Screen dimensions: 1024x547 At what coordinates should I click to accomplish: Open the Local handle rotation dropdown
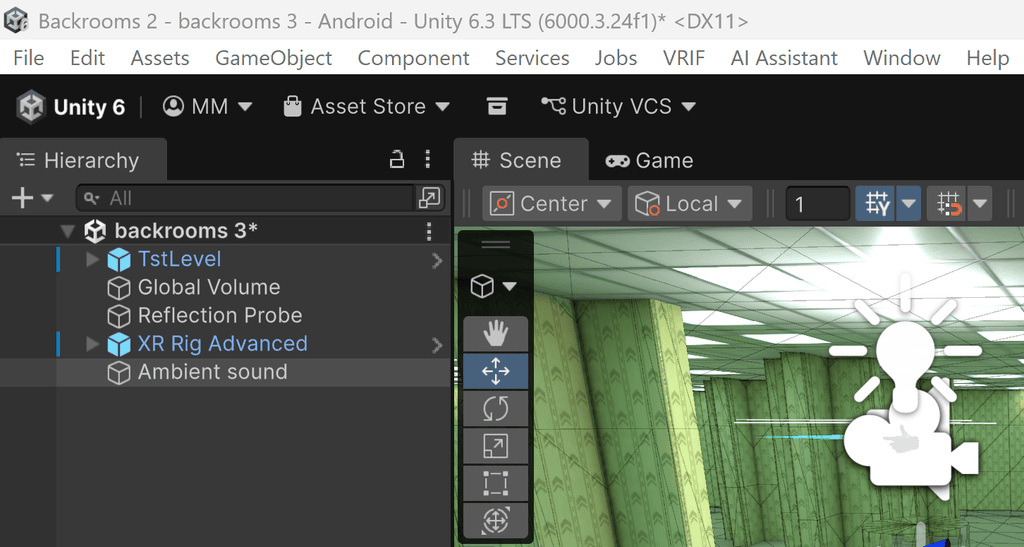click(690, 204)
